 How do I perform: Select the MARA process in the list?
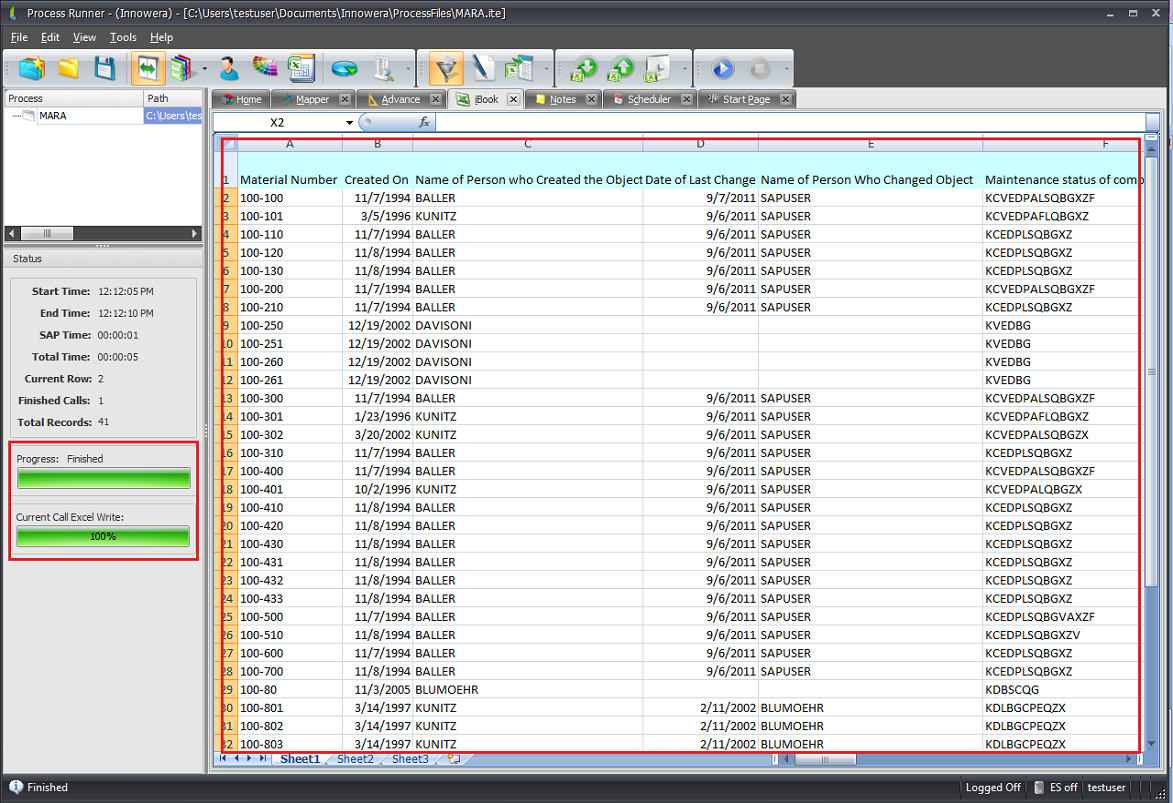point(53,116)
